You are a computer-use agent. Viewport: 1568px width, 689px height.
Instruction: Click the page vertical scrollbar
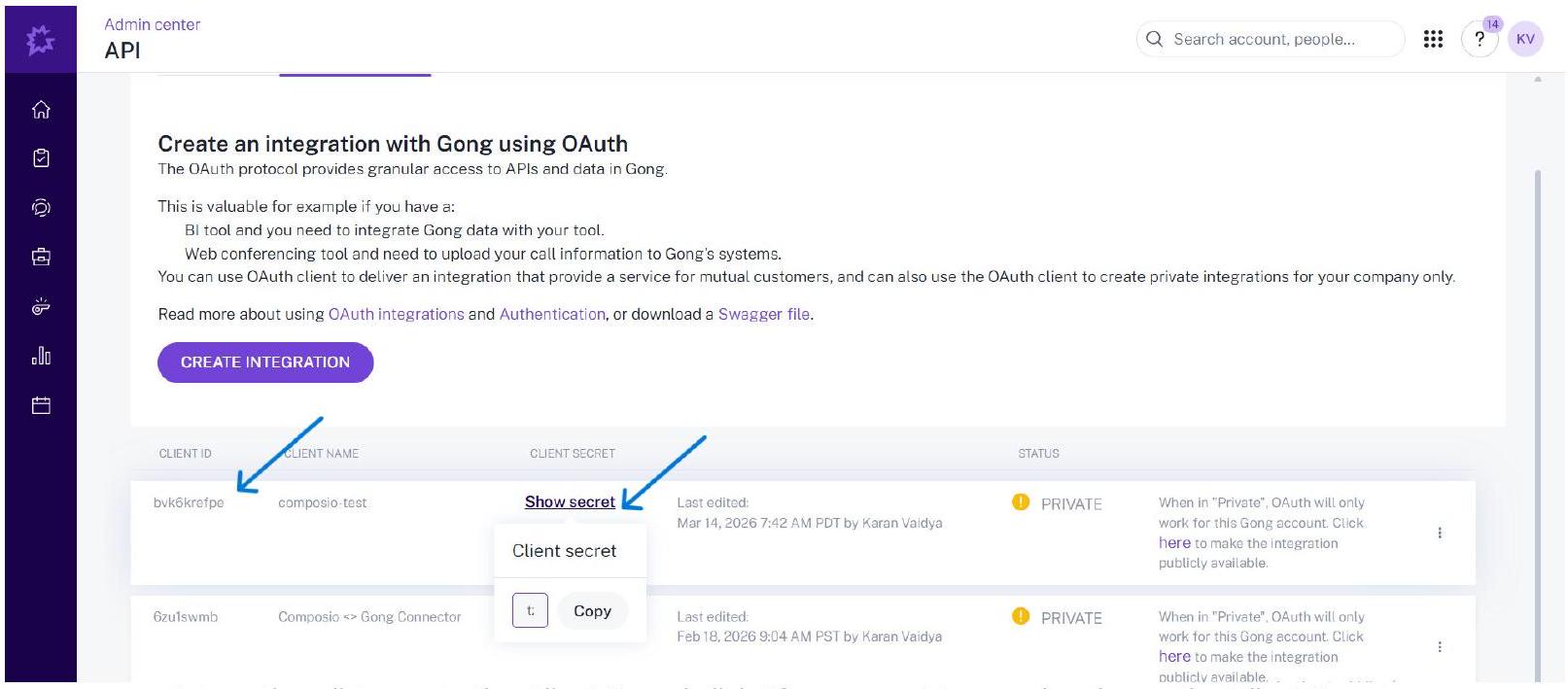click(1537, 426)
